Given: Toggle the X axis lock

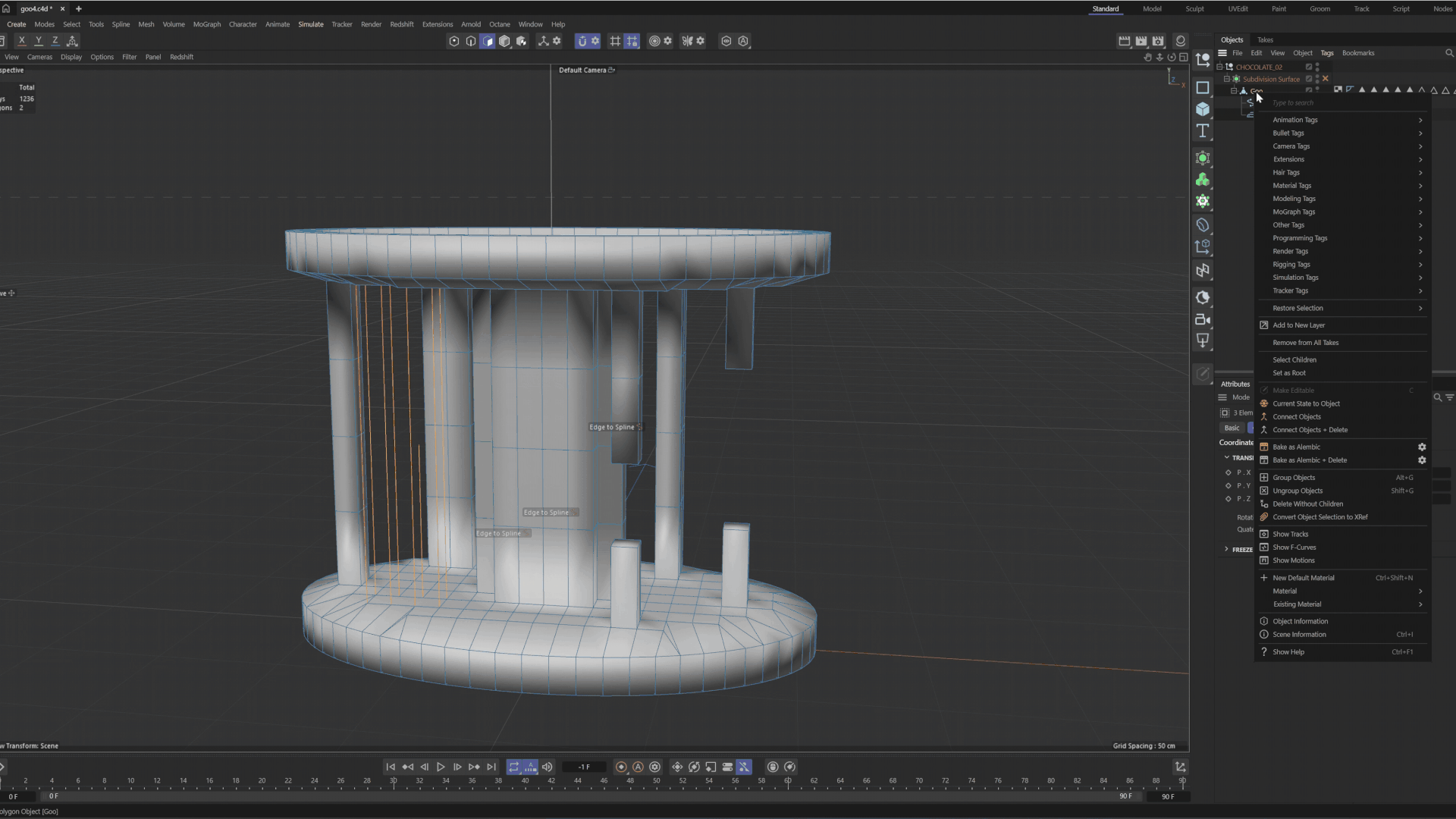Looking at the screenshot, I should [x=22, y=41].
